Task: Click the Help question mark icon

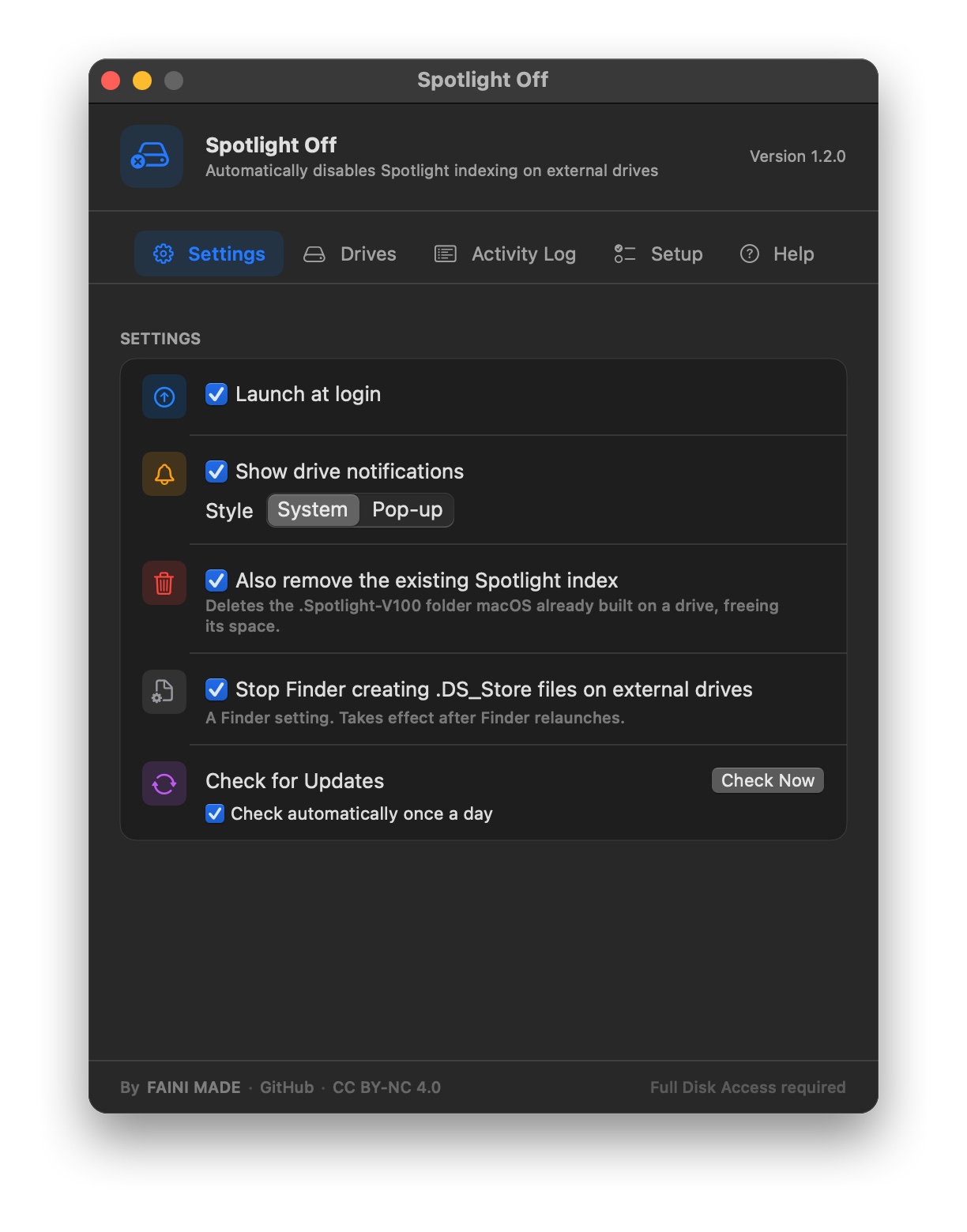Action: coord(749,254)
